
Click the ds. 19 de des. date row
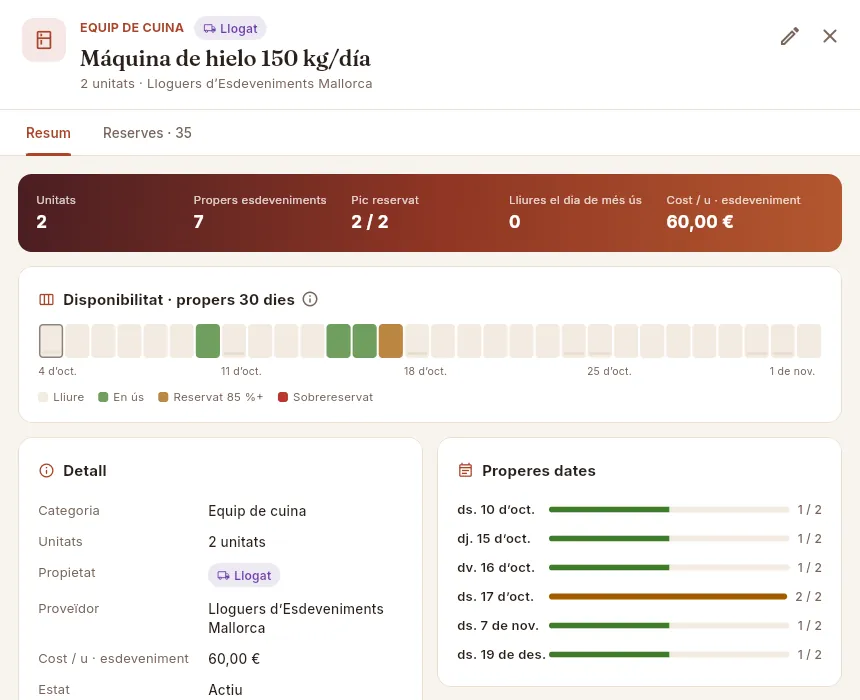pyautogui.click(x=640, y=654)
